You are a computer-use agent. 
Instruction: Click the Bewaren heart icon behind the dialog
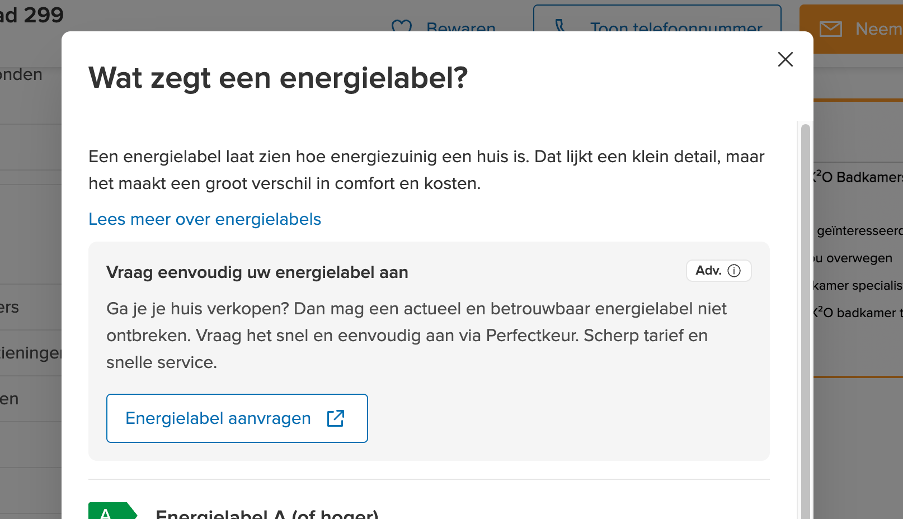coord(402,27)
